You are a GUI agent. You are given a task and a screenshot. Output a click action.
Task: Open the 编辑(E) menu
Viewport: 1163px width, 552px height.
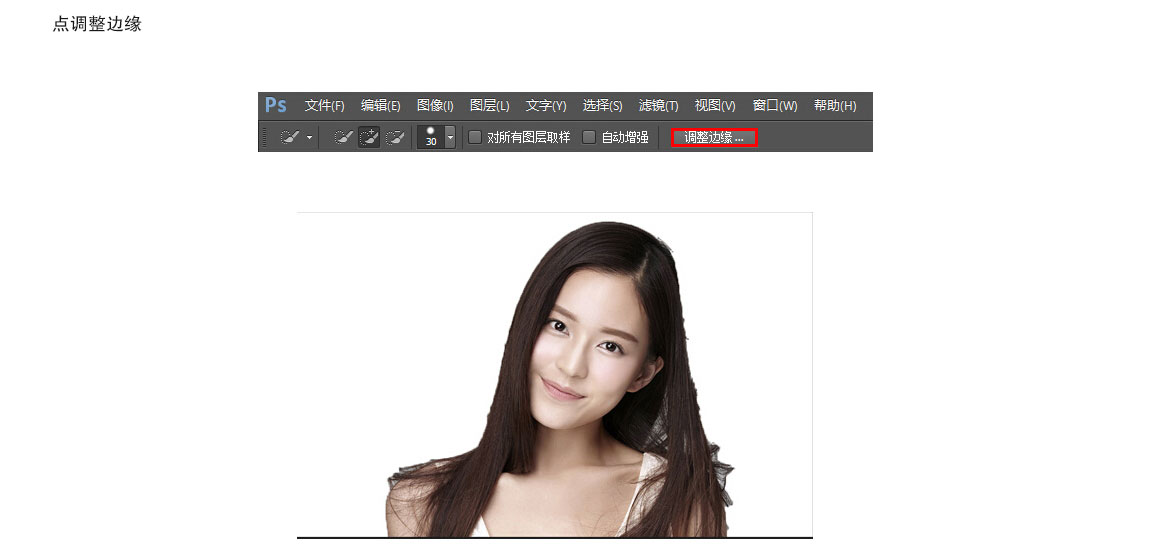tap(381, 106)
